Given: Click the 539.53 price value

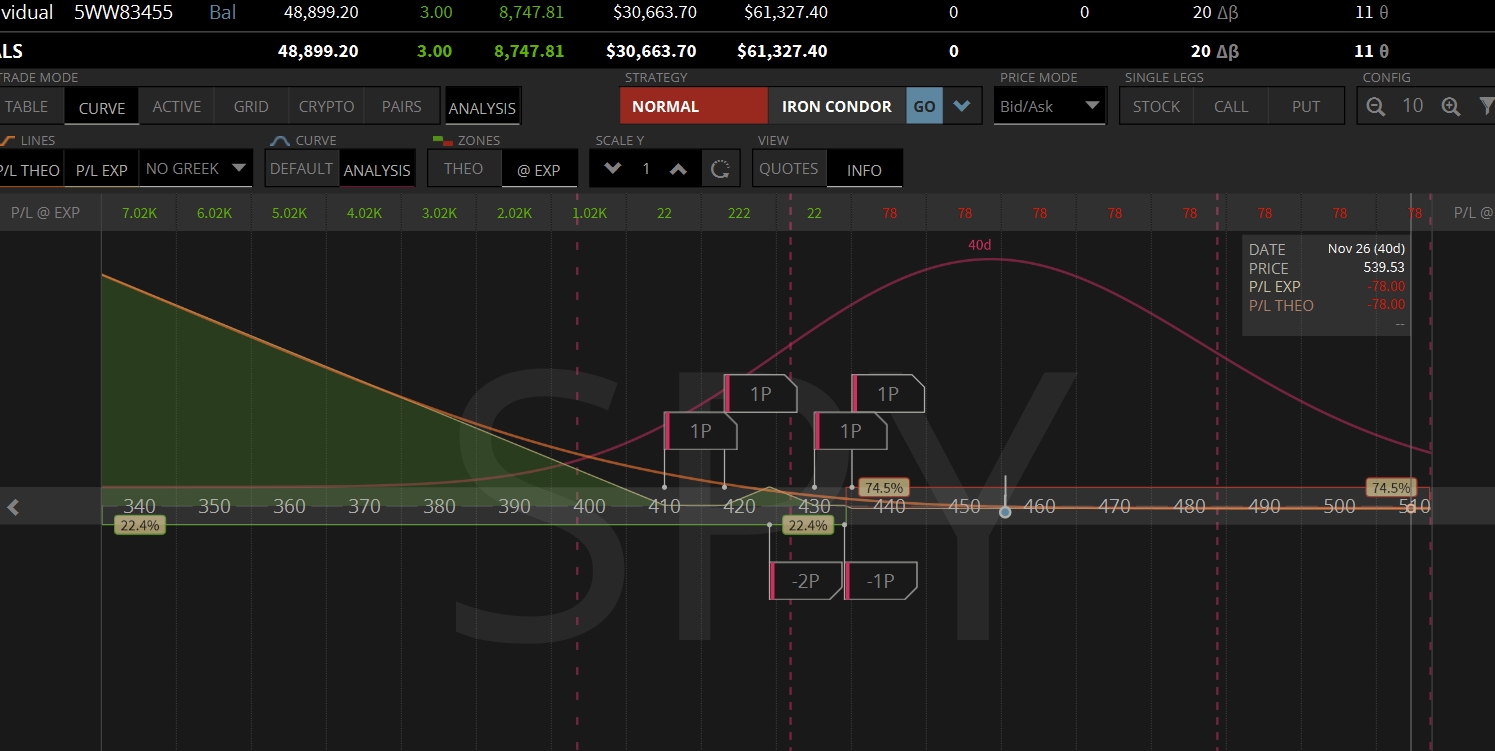Looking at the screenshot, I should (1384, 268).
